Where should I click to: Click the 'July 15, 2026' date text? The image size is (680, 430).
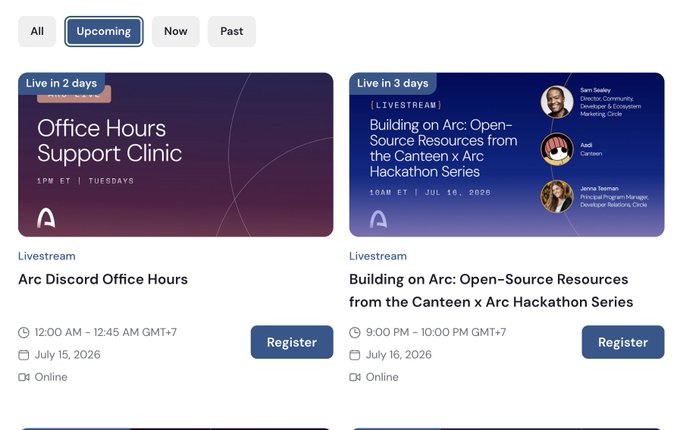tap(67, 355)
